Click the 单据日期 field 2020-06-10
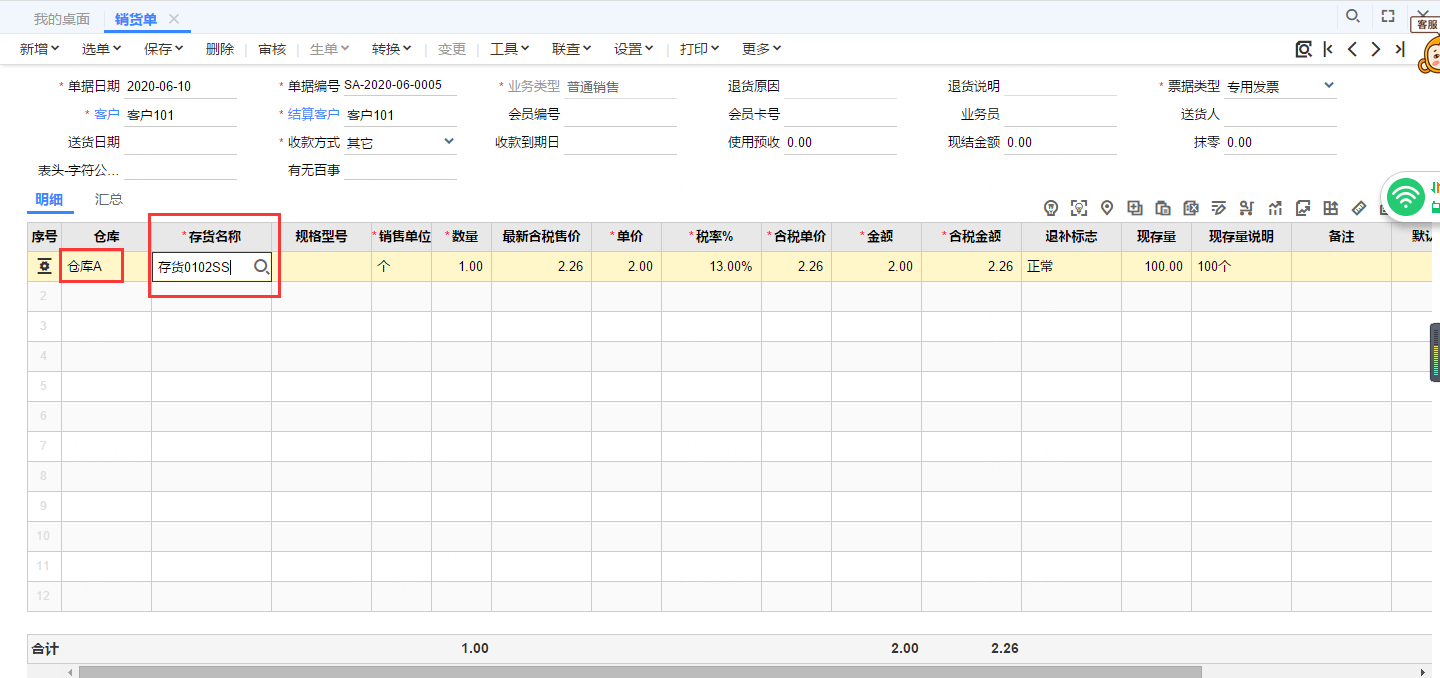 [x=180, y=87]
